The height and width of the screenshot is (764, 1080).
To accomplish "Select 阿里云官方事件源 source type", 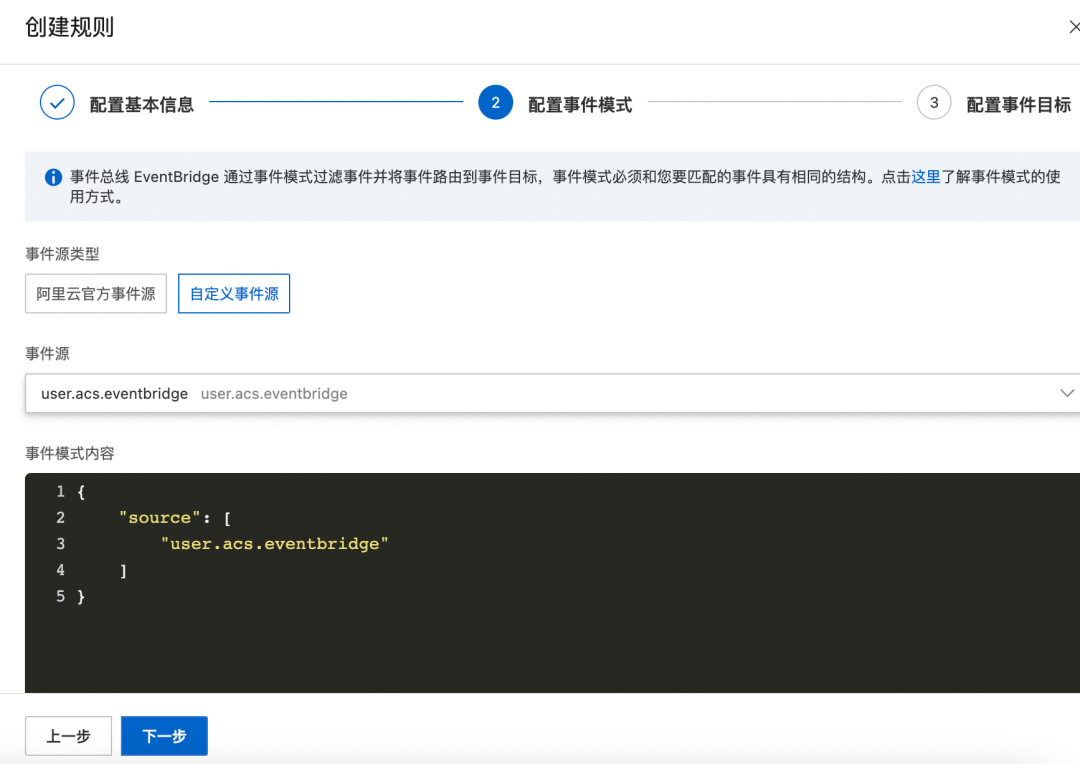I will [96, 293].
